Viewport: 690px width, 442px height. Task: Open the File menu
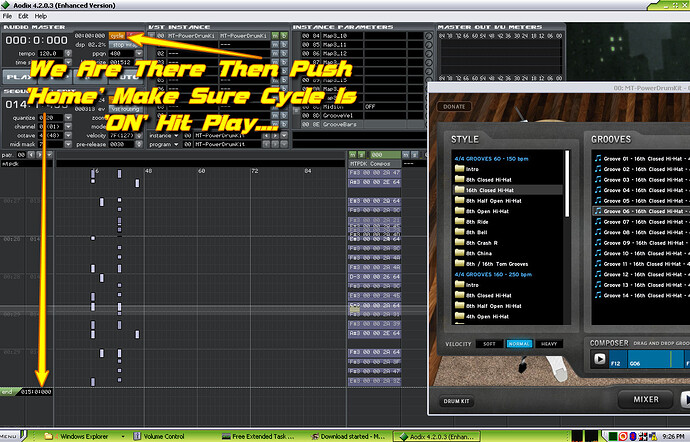pos(9,17)
